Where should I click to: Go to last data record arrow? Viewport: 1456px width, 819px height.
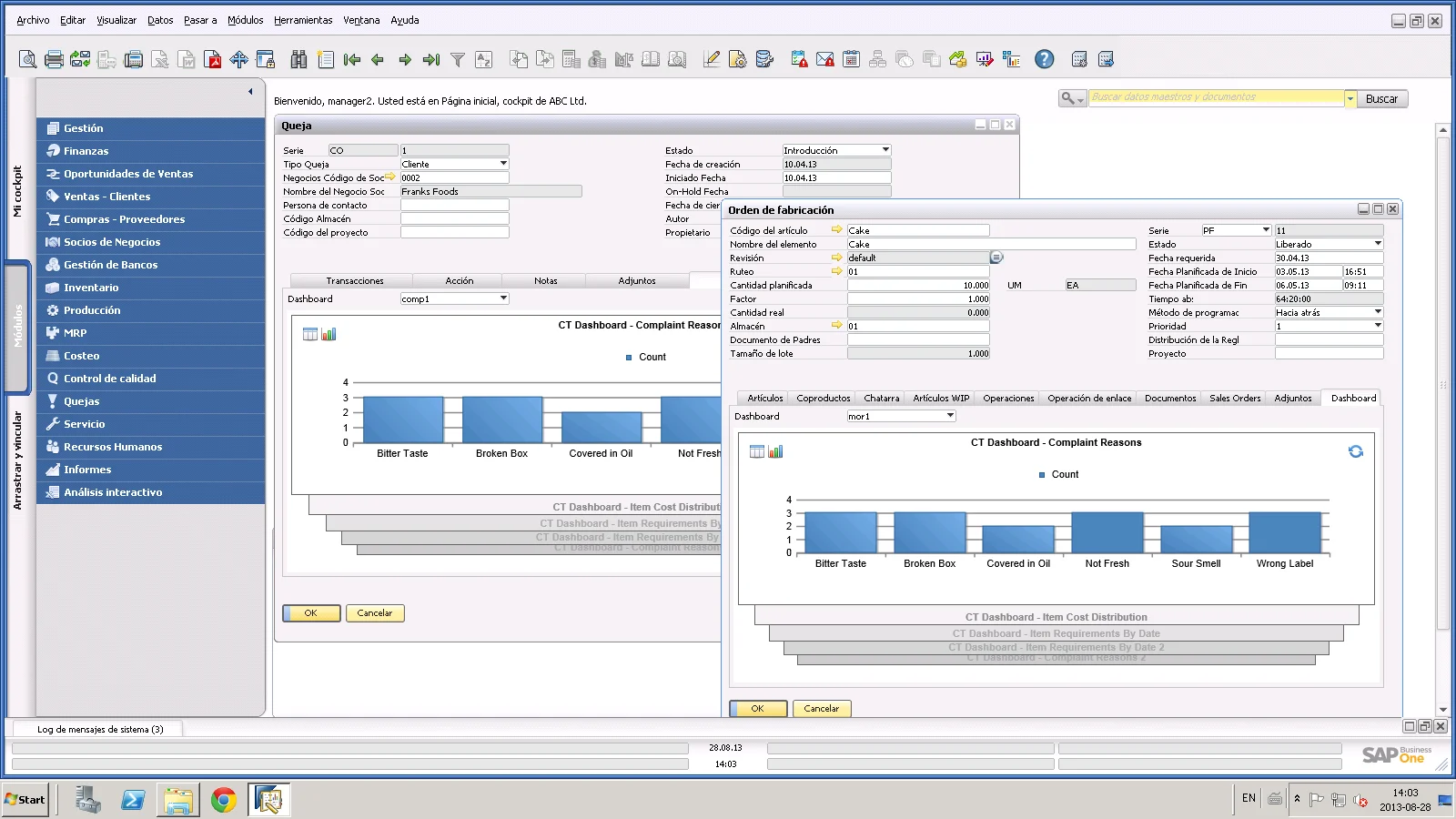431,60
